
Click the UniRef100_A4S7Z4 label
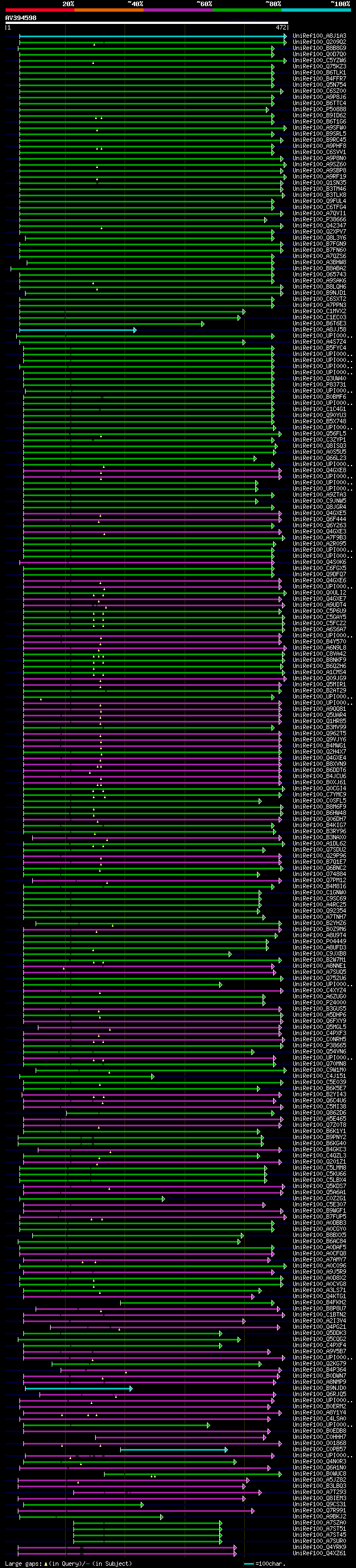(319, 342)
